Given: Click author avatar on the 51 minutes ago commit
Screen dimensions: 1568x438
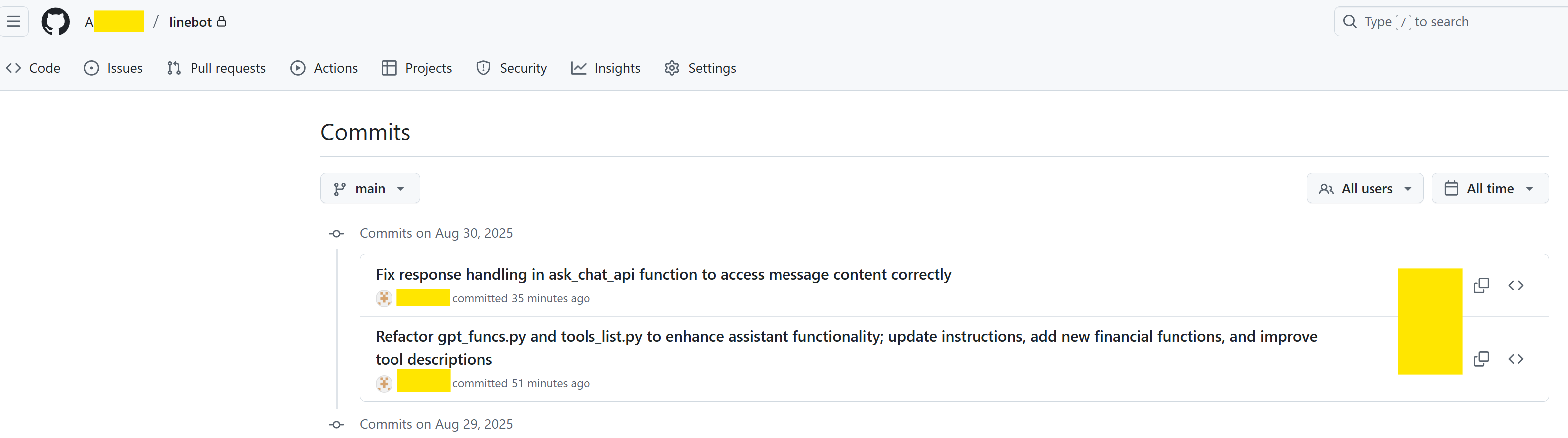Looking at the screenshot, I should 384,383.
